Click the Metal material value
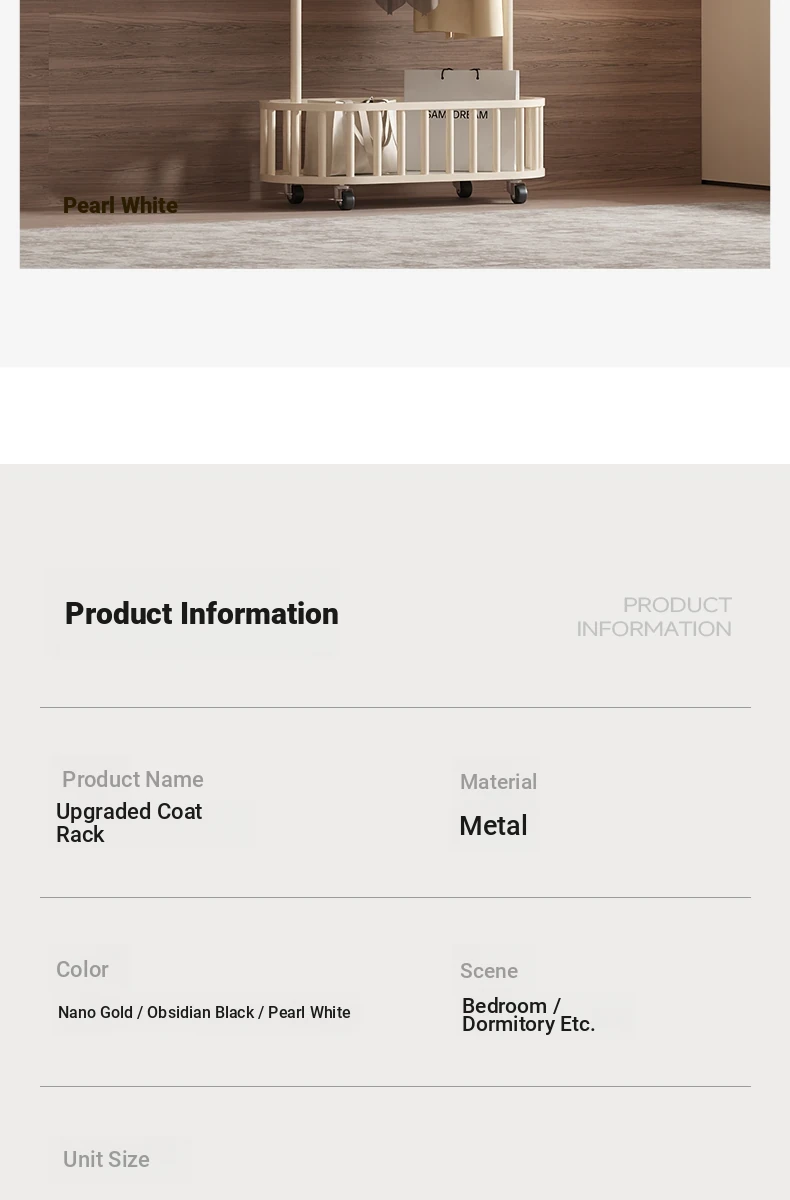790x1200 pixels. (x=493, y=826)
